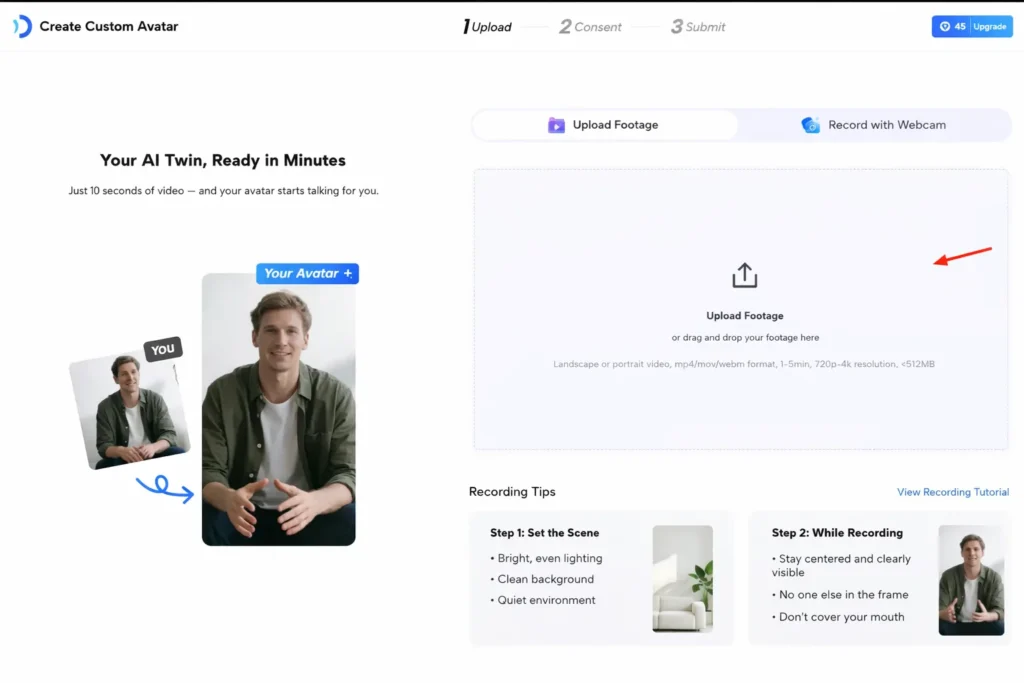
Task: Click the large avatar preview image
Action: pos(278,410)
